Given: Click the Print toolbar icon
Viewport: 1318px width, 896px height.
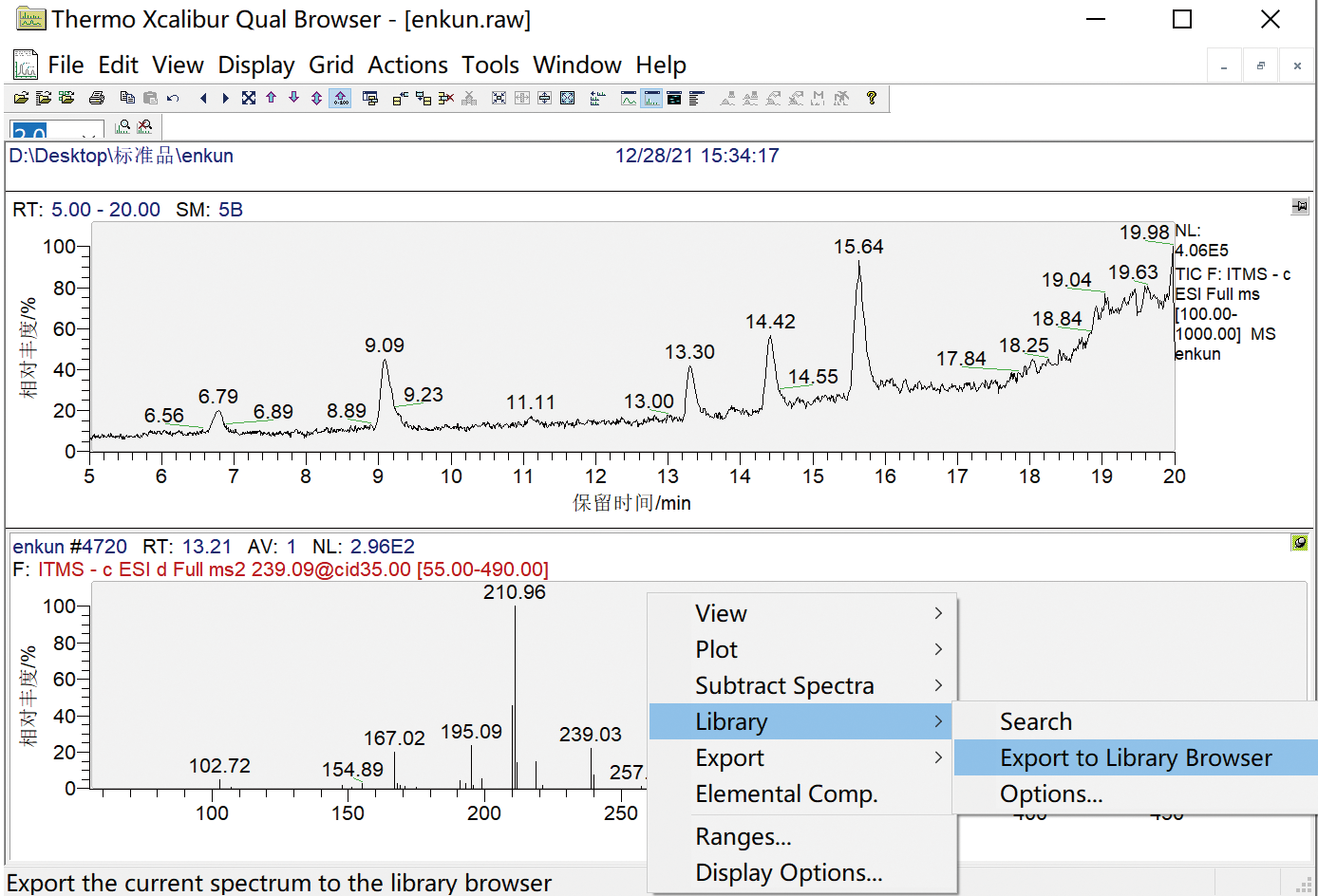Looking at the screenshot, I should pos(97,98).
